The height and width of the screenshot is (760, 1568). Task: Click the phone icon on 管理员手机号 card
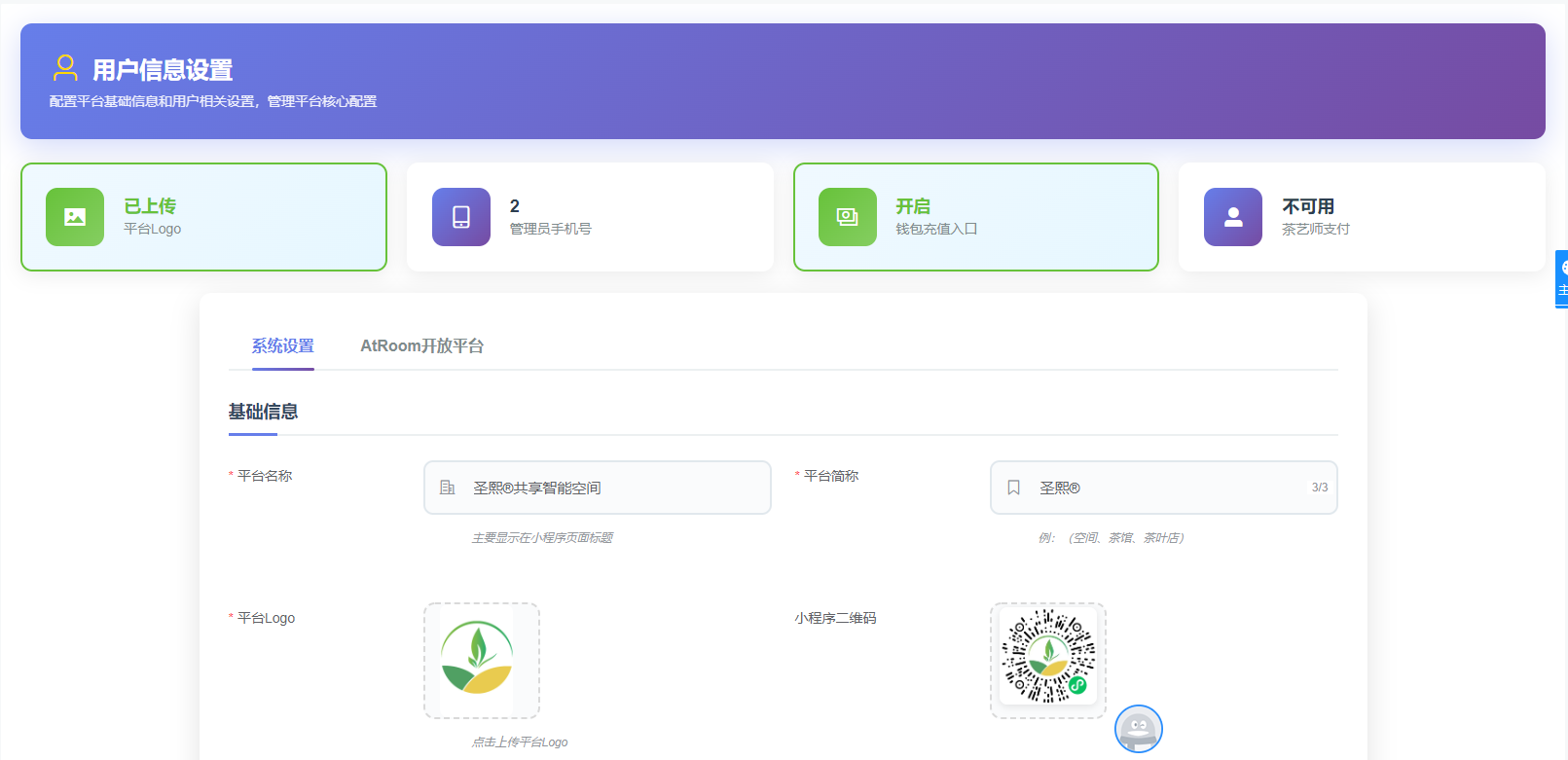coord(461,217)
